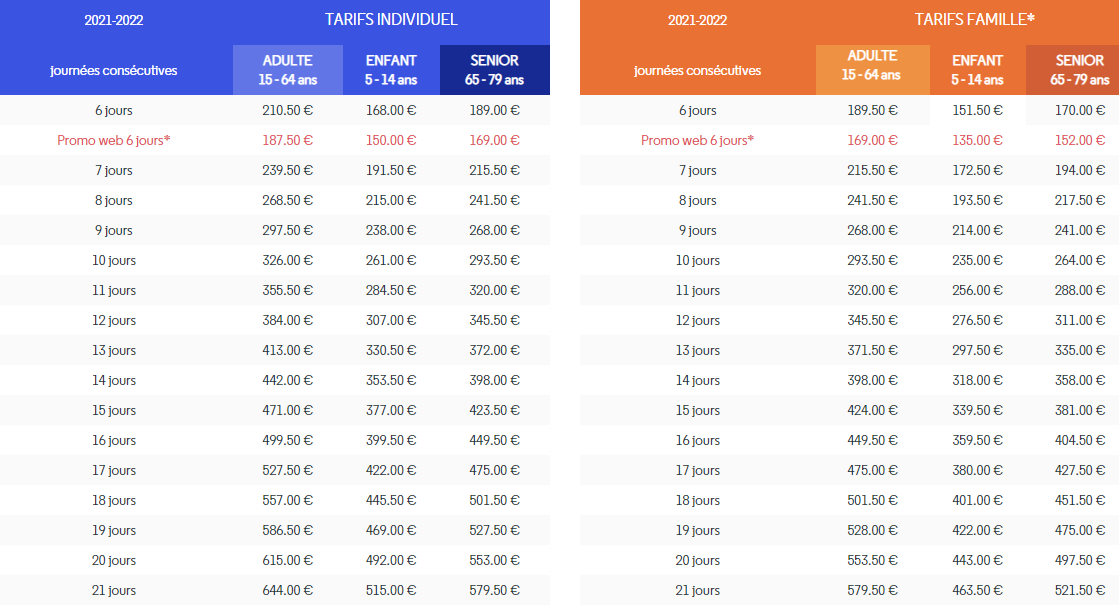
Task: Select the SENIOR header in the family table
Action: 1079,70
